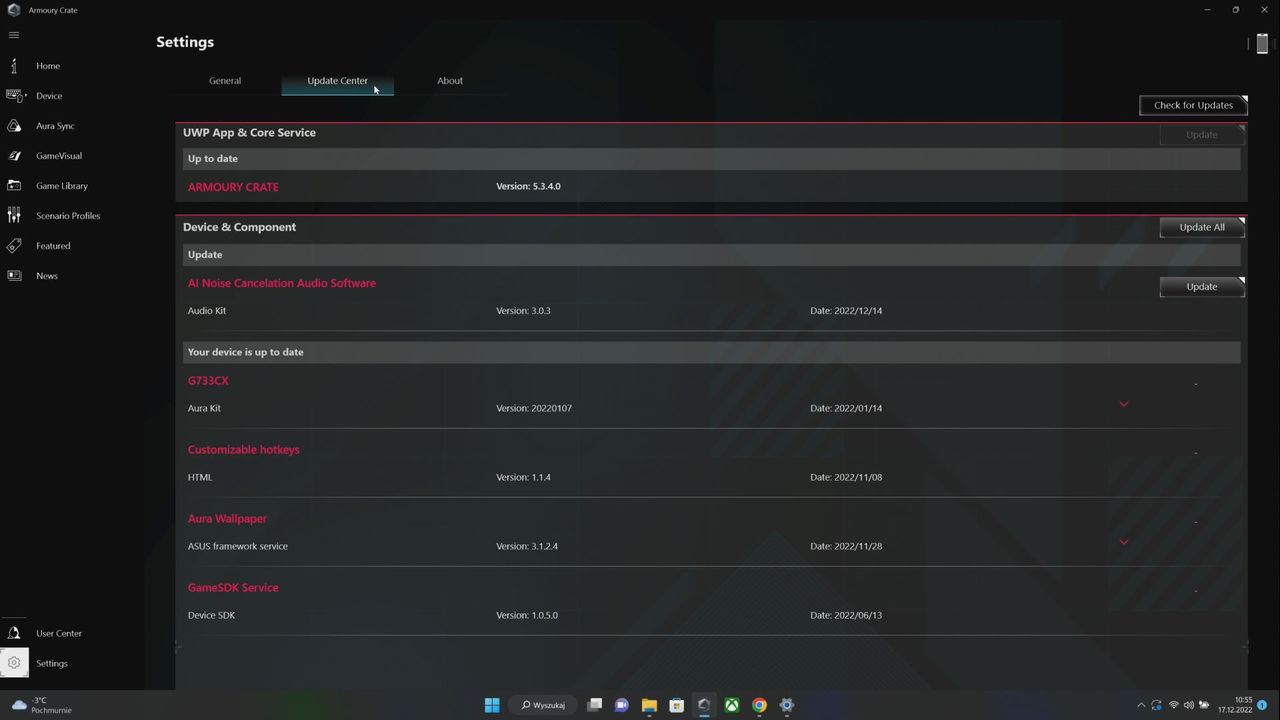Open Aura Sync in sidebar
Viewport: 1280px width, 720px height.
[x=54, y=126]
